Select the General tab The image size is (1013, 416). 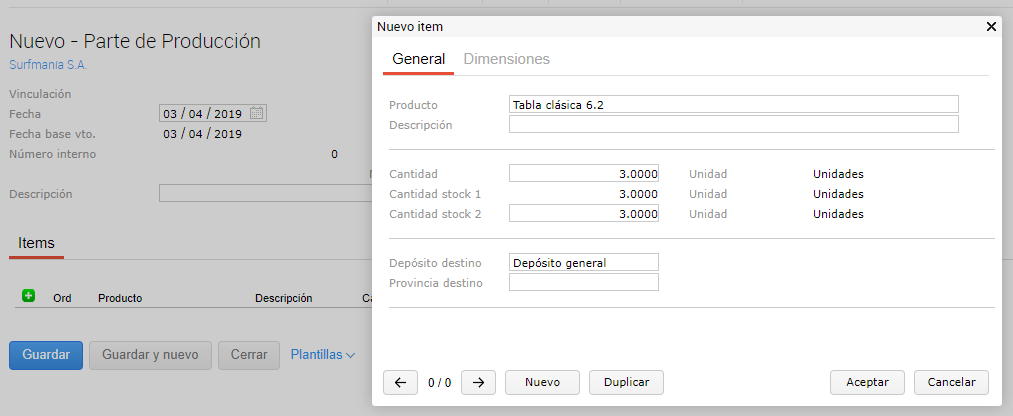(418, 59)
